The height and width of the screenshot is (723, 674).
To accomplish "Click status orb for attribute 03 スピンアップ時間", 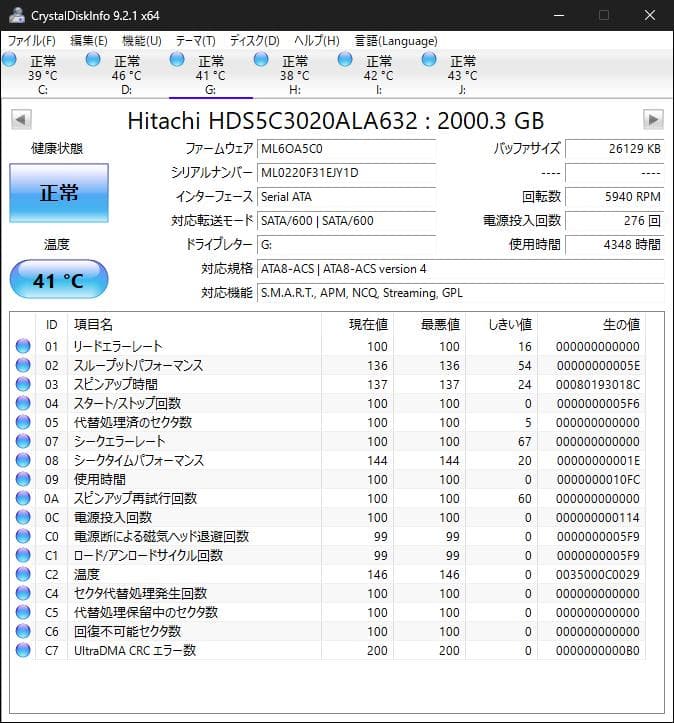I will coord(23,384).
